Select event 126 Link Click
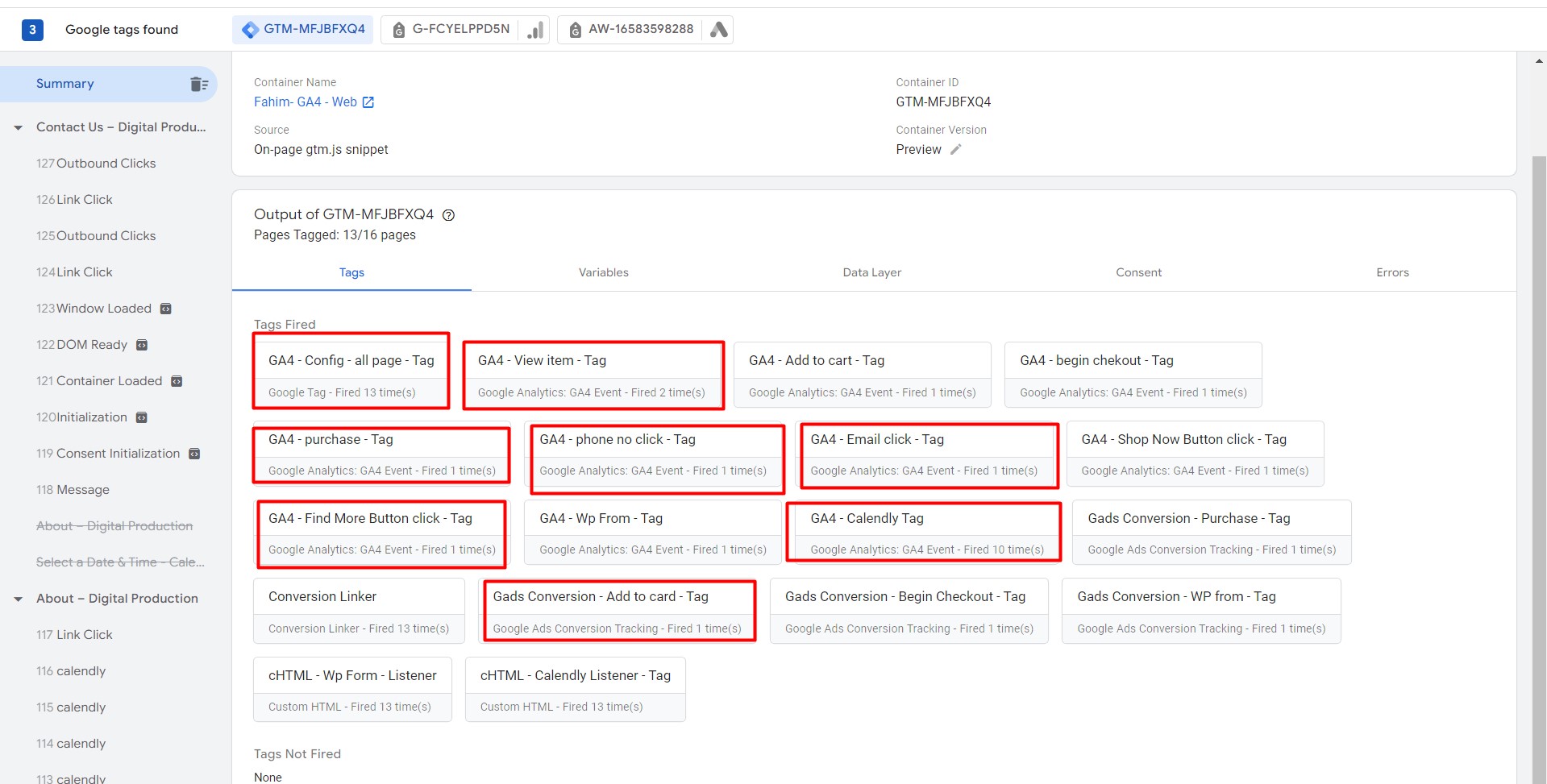This screenshot has width=1547, height=784. 74,200
